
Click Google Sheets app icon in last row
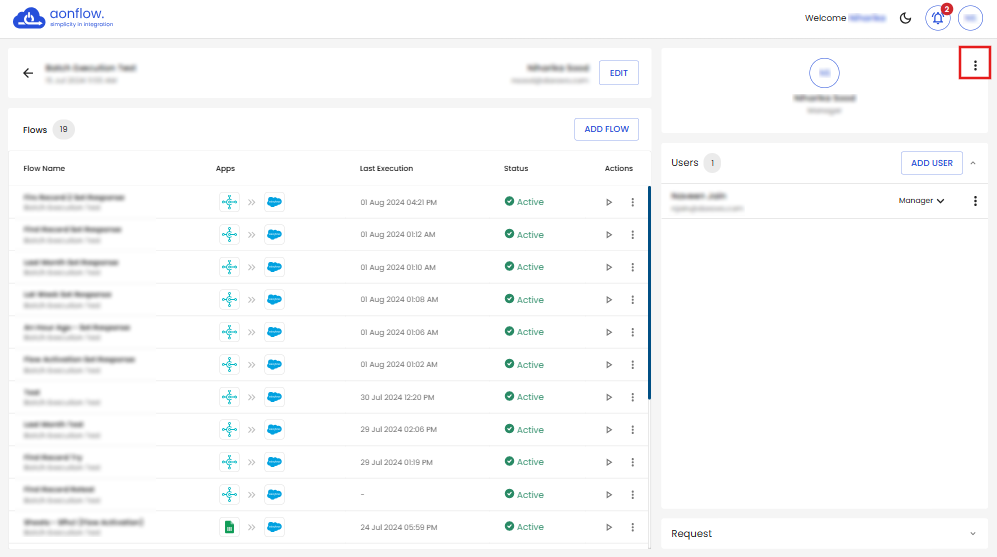click(229, 527)
